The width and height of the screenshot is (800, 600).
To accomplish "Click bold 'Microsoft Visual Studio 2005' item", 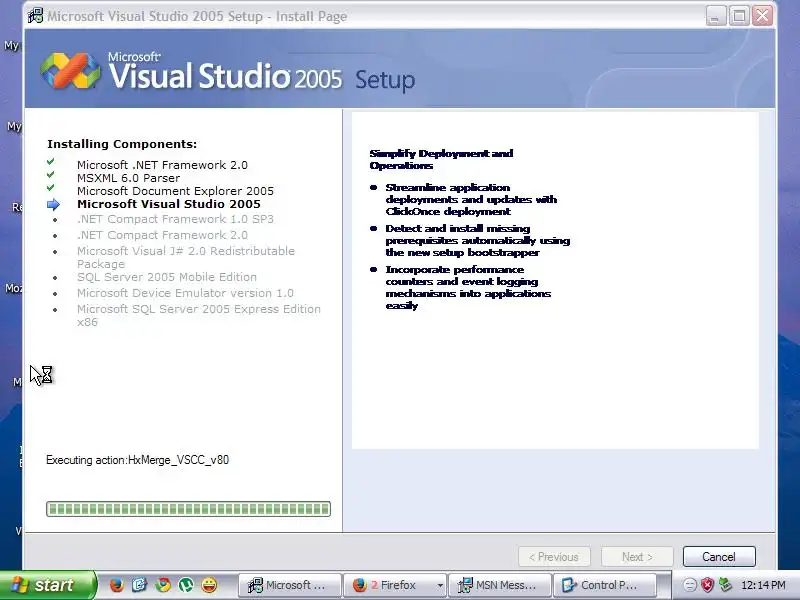I will coord(169,204).
